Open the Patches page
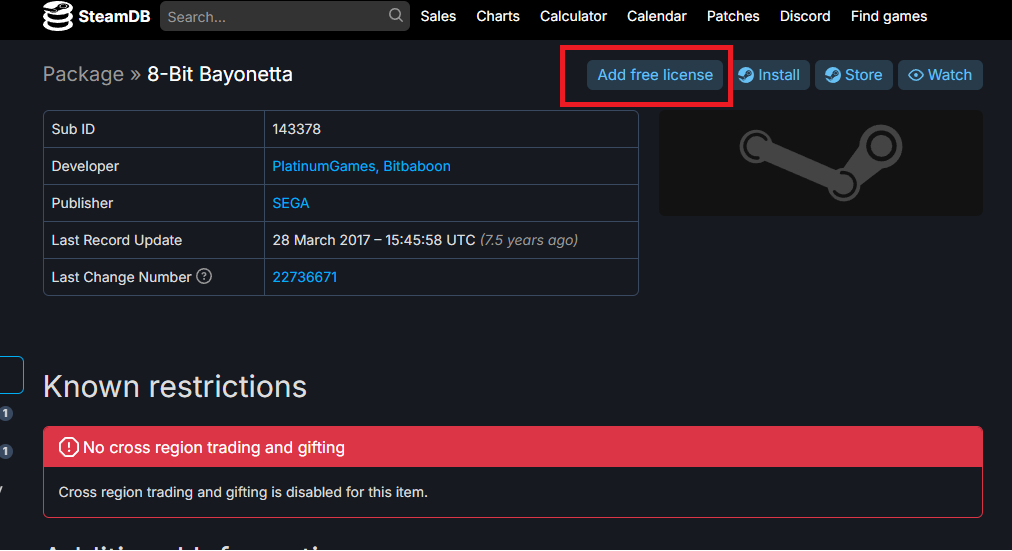 coord(733,16)
